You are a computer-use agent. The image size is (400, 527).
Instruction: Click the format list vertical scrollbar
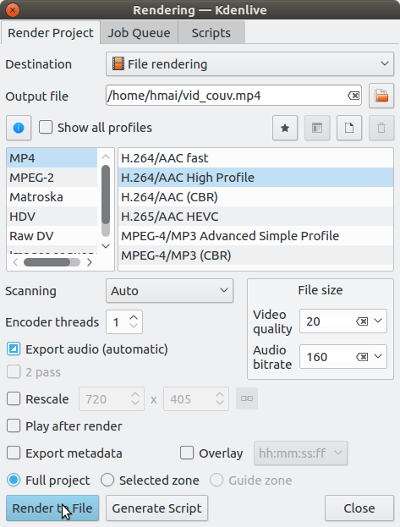pos(106,195)
